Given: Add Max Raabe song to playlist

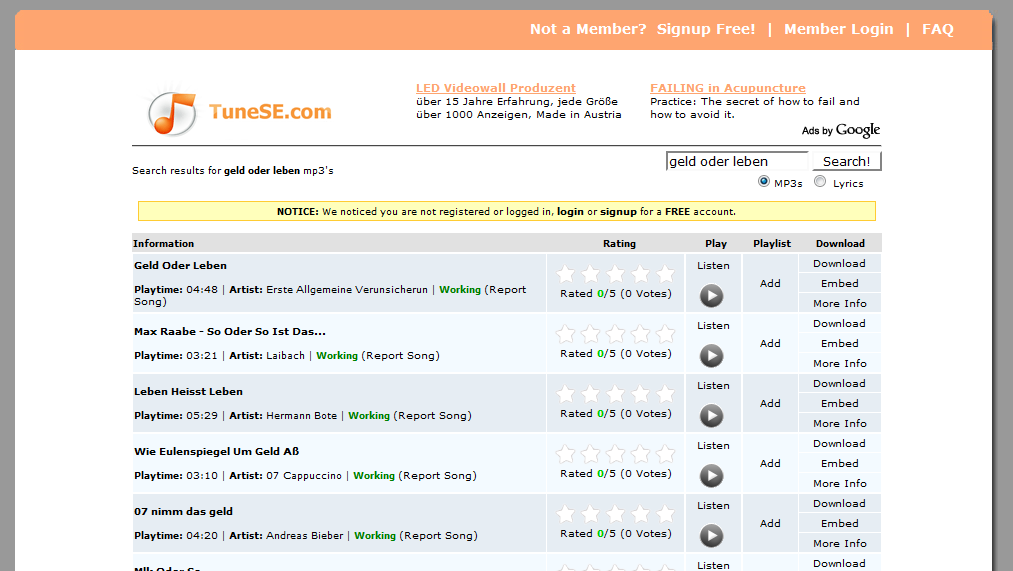Looking at the screenshot, I should point(770,344).
